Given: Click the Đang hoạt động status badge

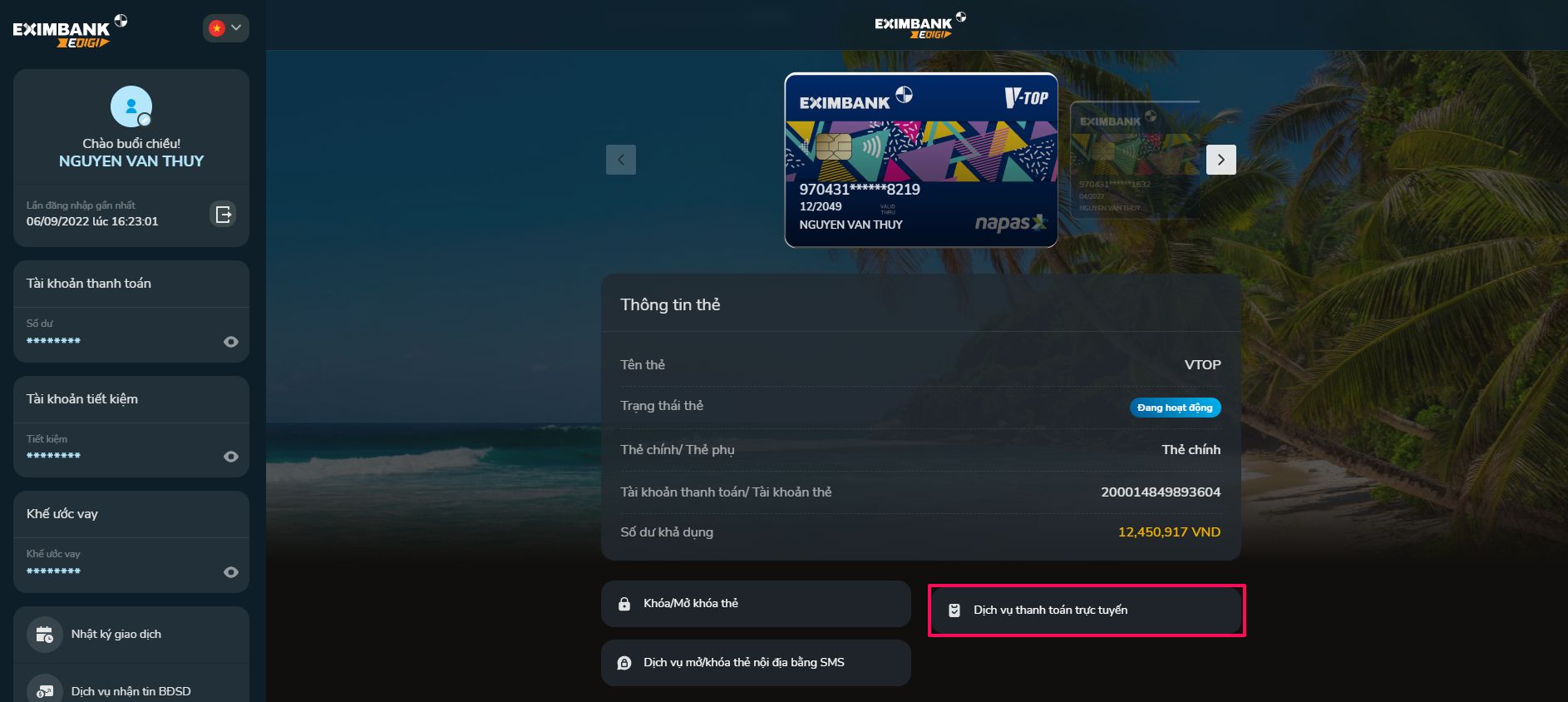Looking at the screenshot, I should [x=1175, y=408].
